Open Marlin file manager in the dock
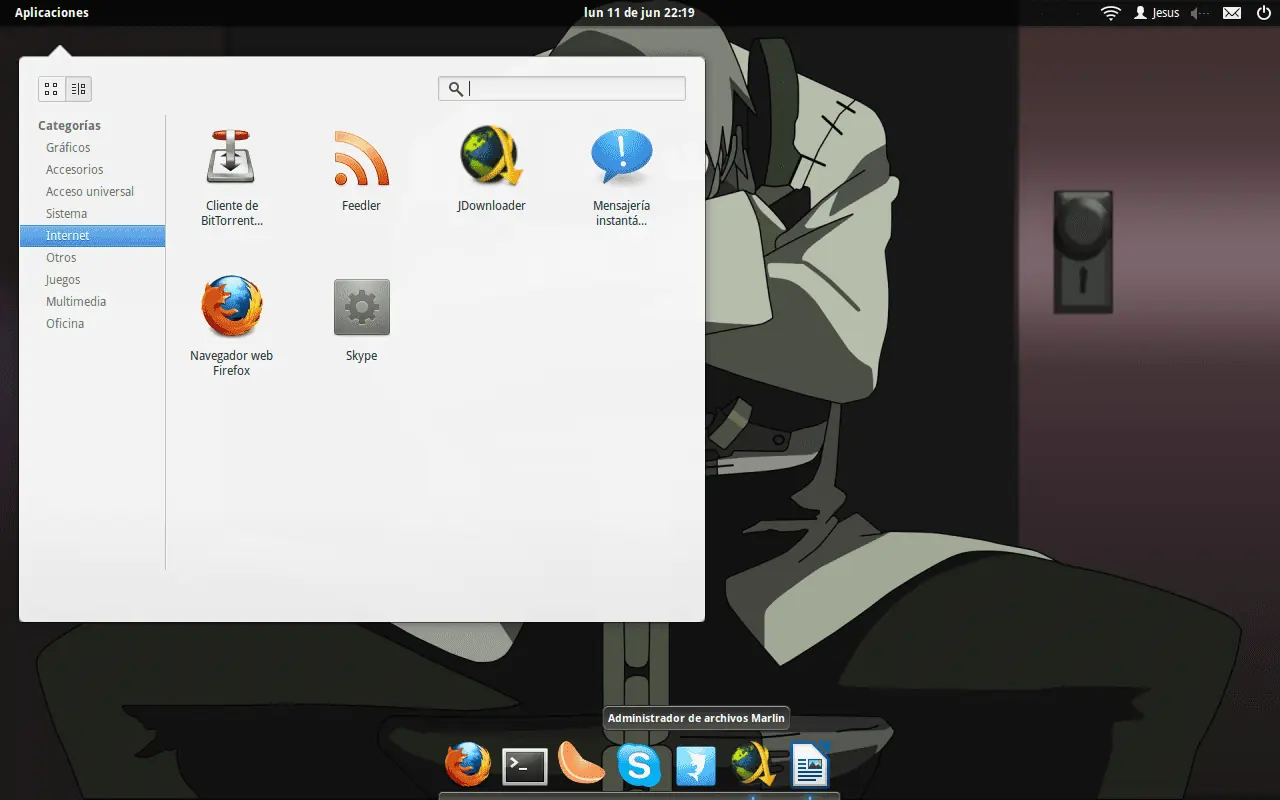 tap(696, 767)
